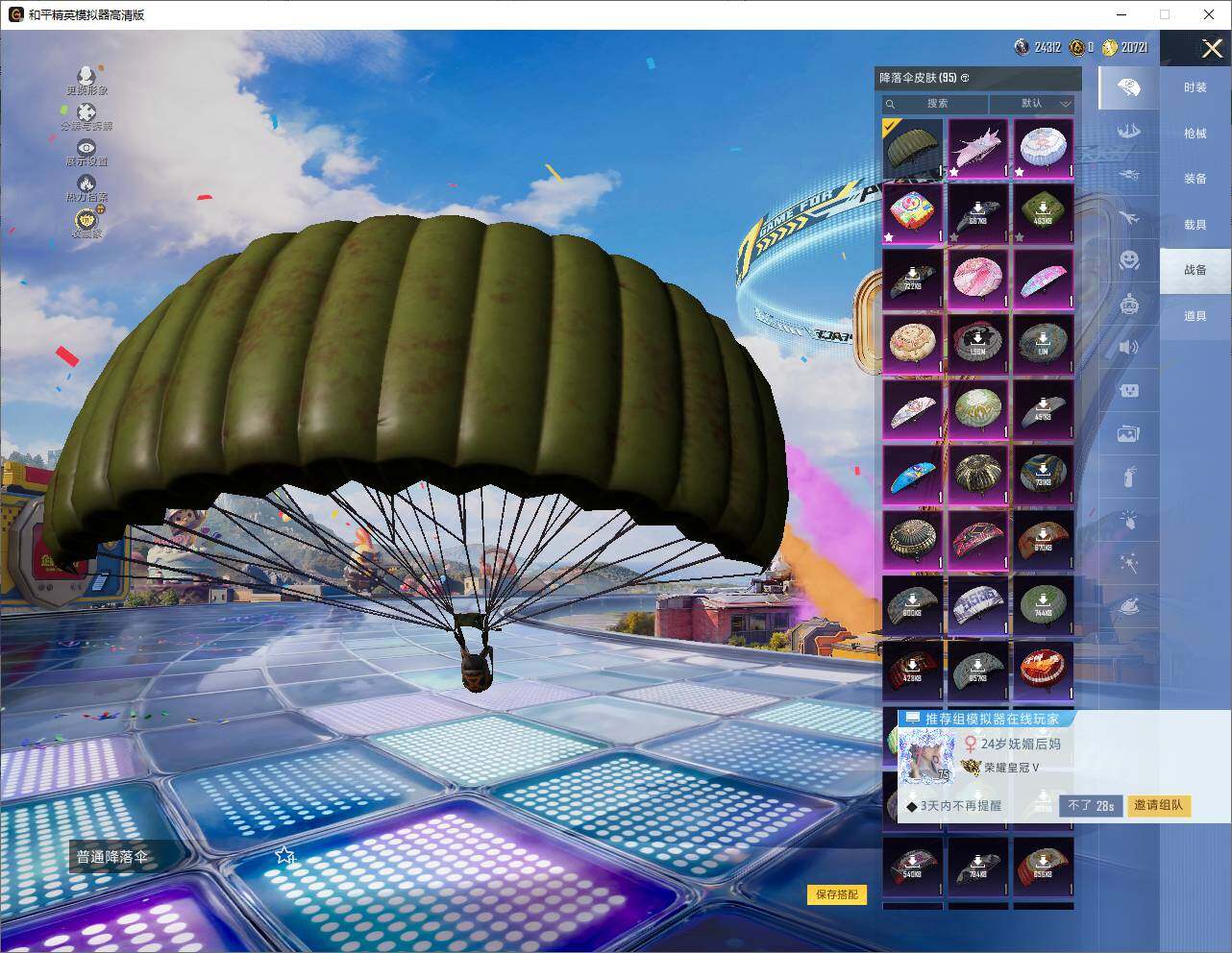Select the red-orange round parachute skin
This screenshot has height=953, width=1232.
point(1044,671)
